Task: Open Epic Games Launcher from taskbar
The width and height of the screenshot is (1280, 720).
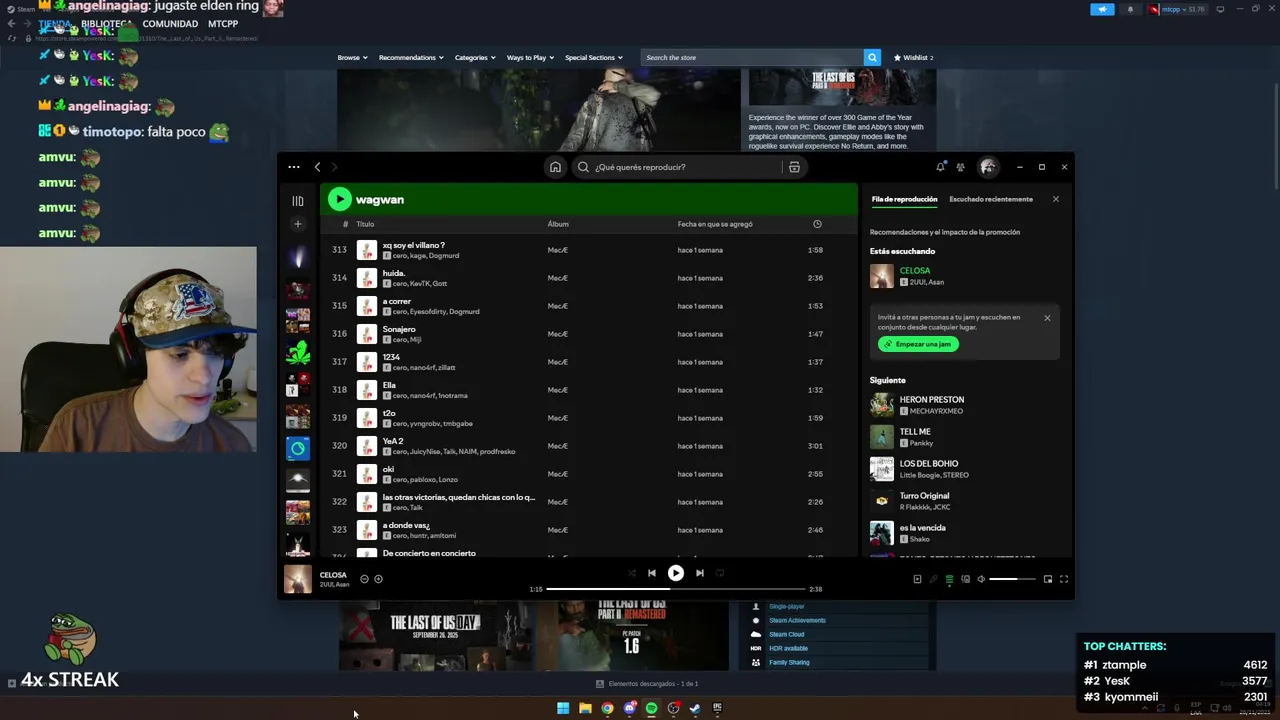Action: pyautogui.click(x=717, y=708)
